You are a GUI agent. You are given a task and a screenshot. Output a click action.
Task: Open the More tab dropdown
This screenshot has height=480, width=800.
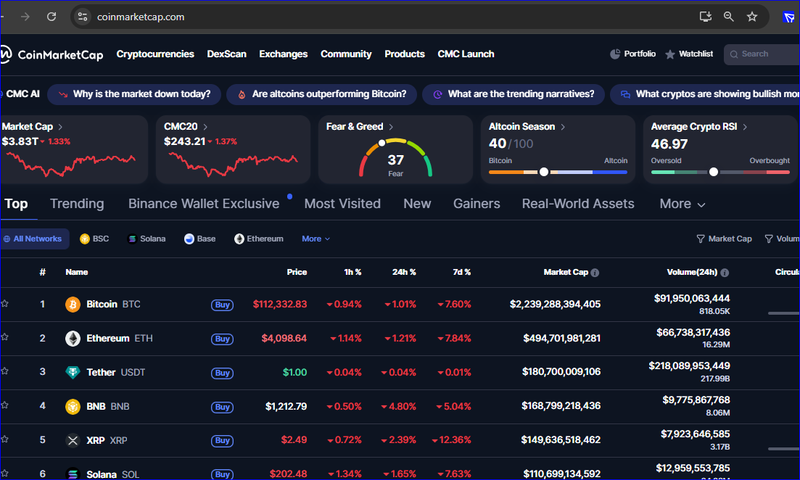coord(682,204)
